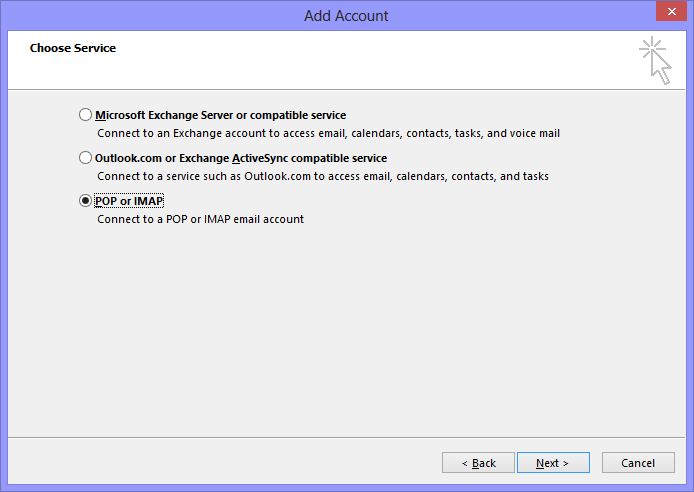Viewport: 694px width, 492px height.
Task: Choose the Outlook.com or ActiveSync radio button
Action: click(x=85, y=158)
